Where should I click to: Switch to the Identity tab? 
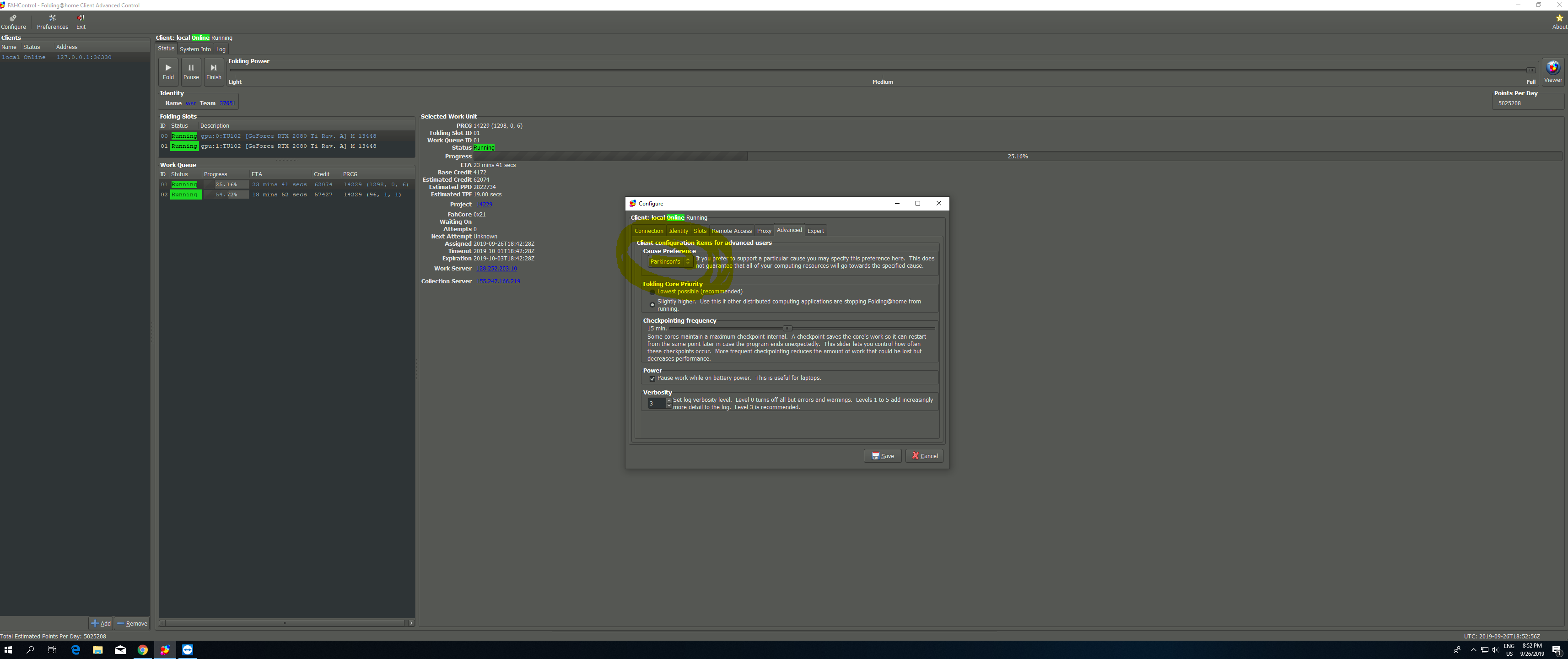click(x=678, y=231)
